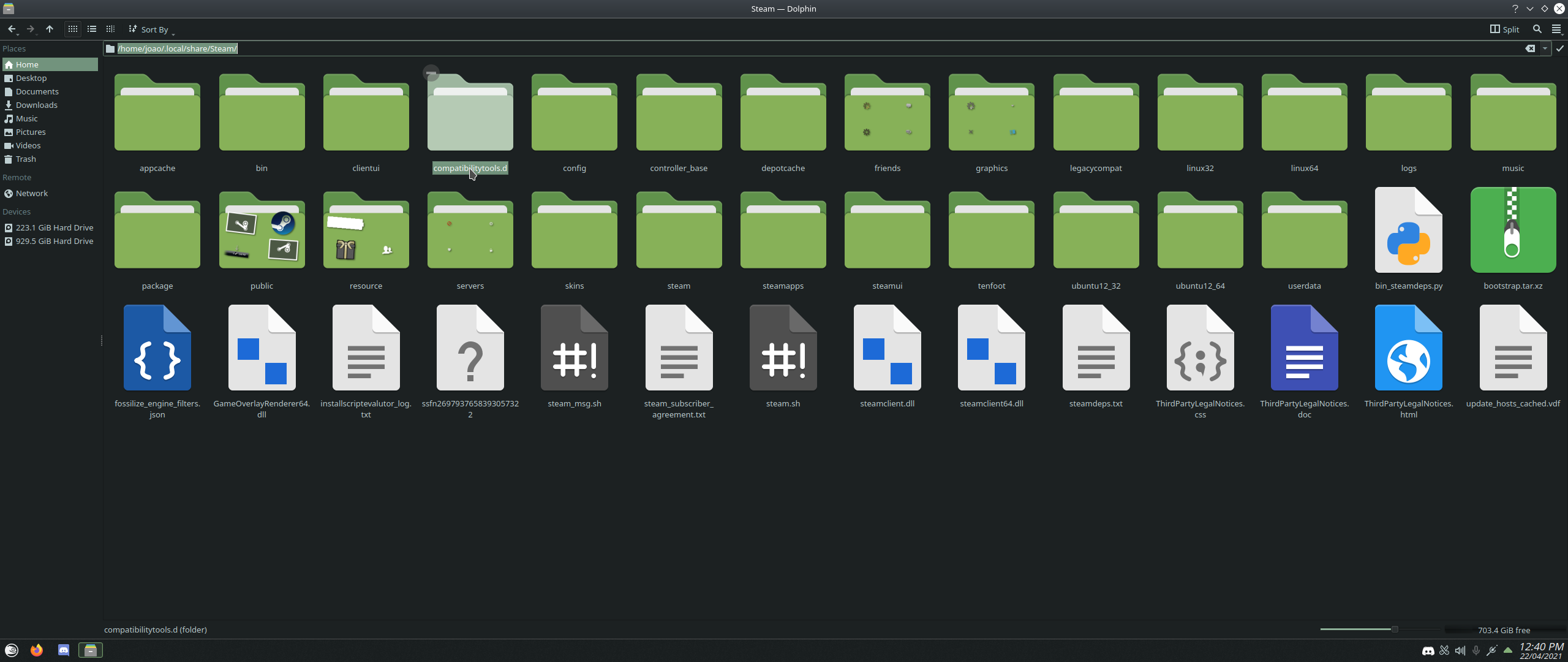Open Videos in Places panel
Image resolution: width=1568 pixels, height=662 pixels.
click(50, 145)
